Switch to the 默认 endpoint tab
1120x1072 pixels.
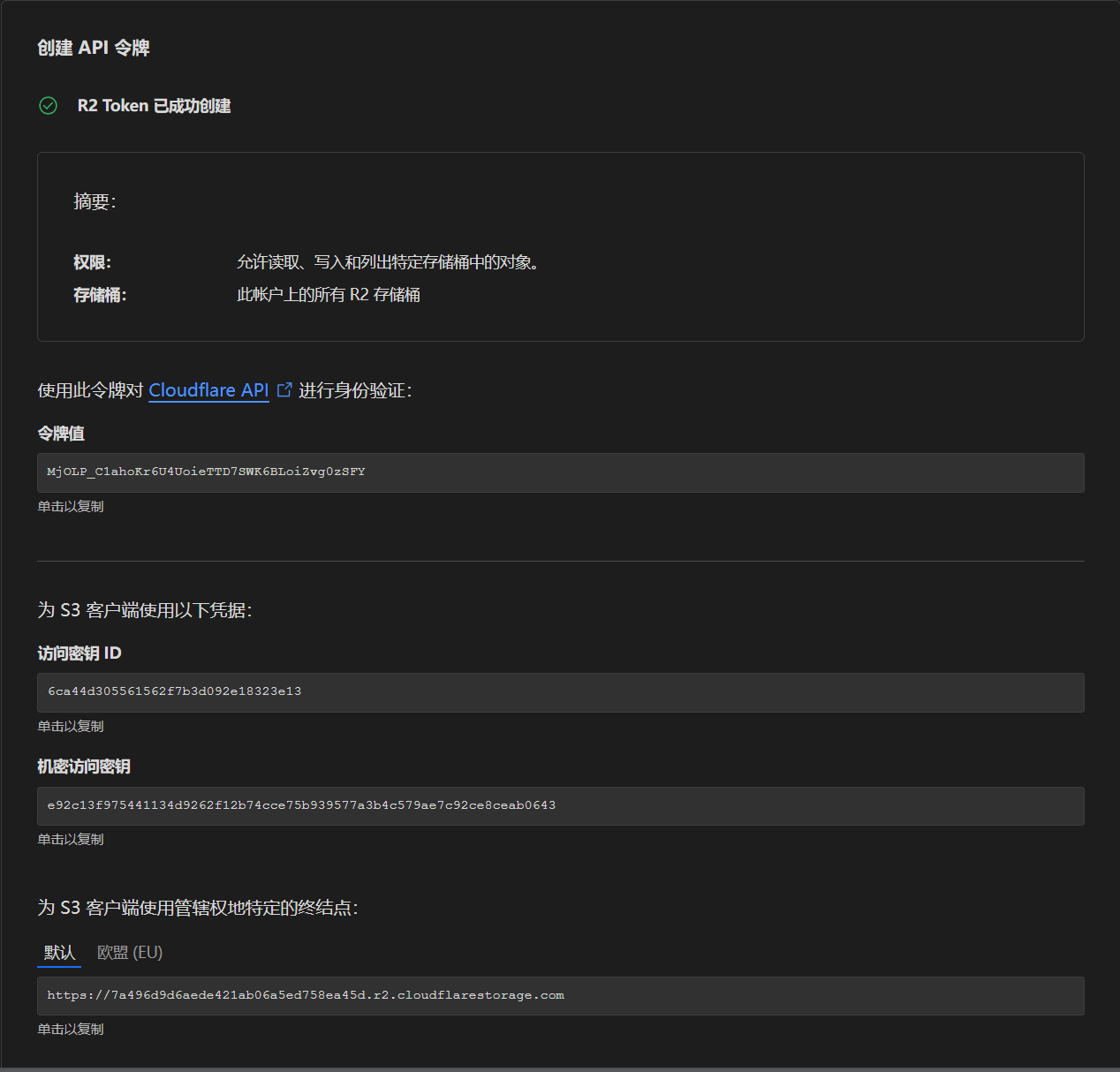point(59,953)
